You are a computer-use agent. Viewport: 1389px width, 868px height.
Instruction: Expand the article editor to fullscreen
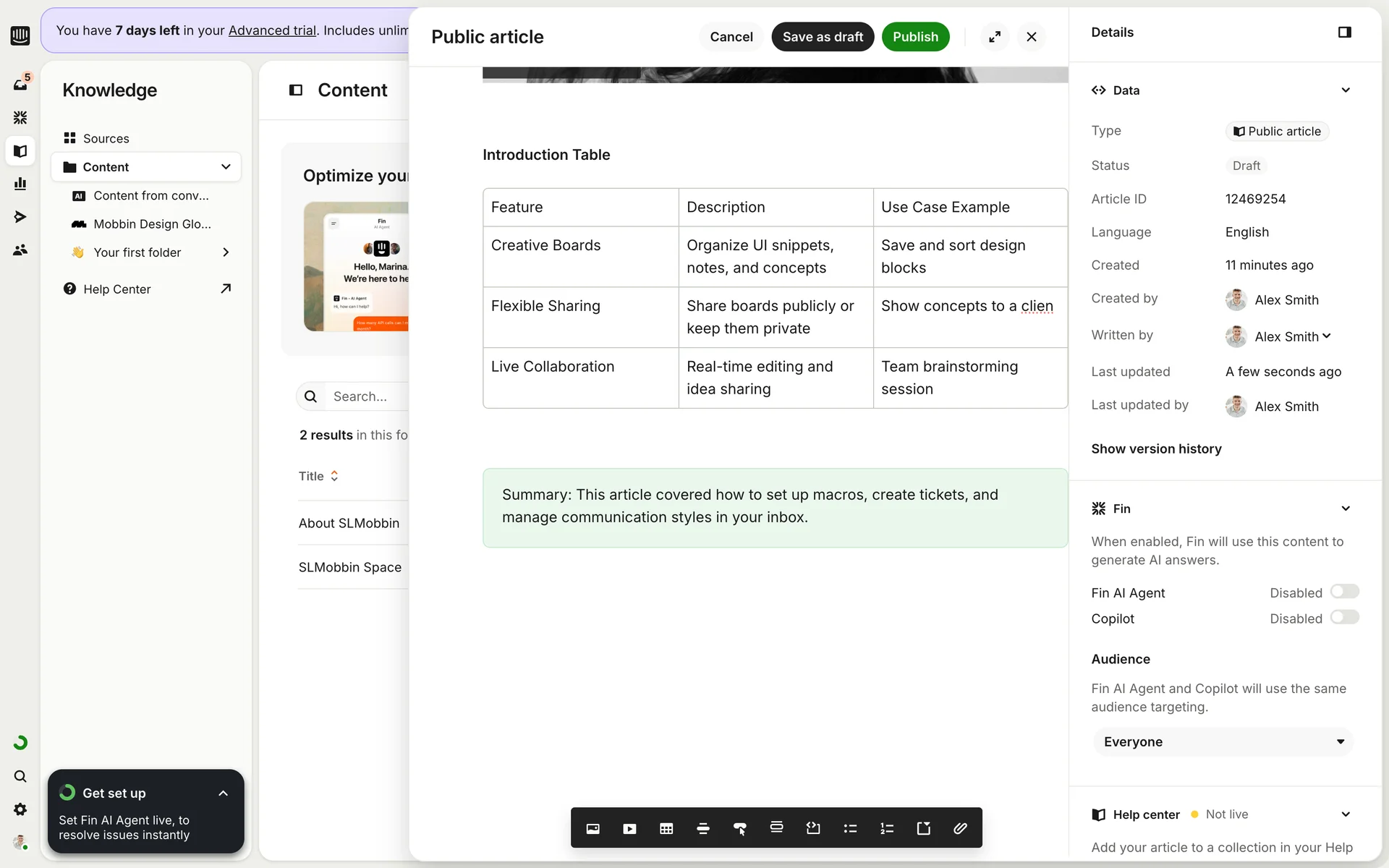(x=995, y=37)
